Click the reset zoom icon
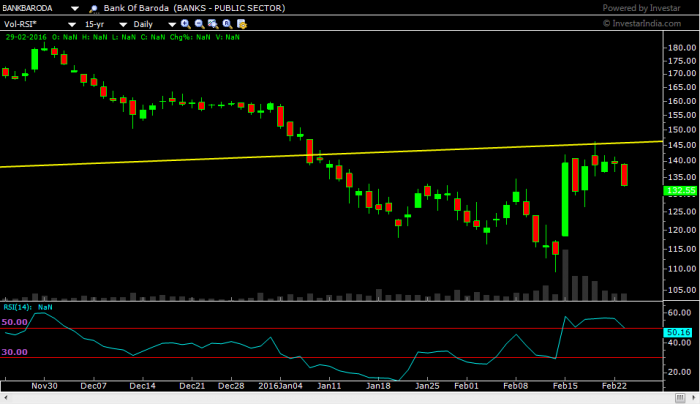700x404 pixels. click(x=227, y=24)
